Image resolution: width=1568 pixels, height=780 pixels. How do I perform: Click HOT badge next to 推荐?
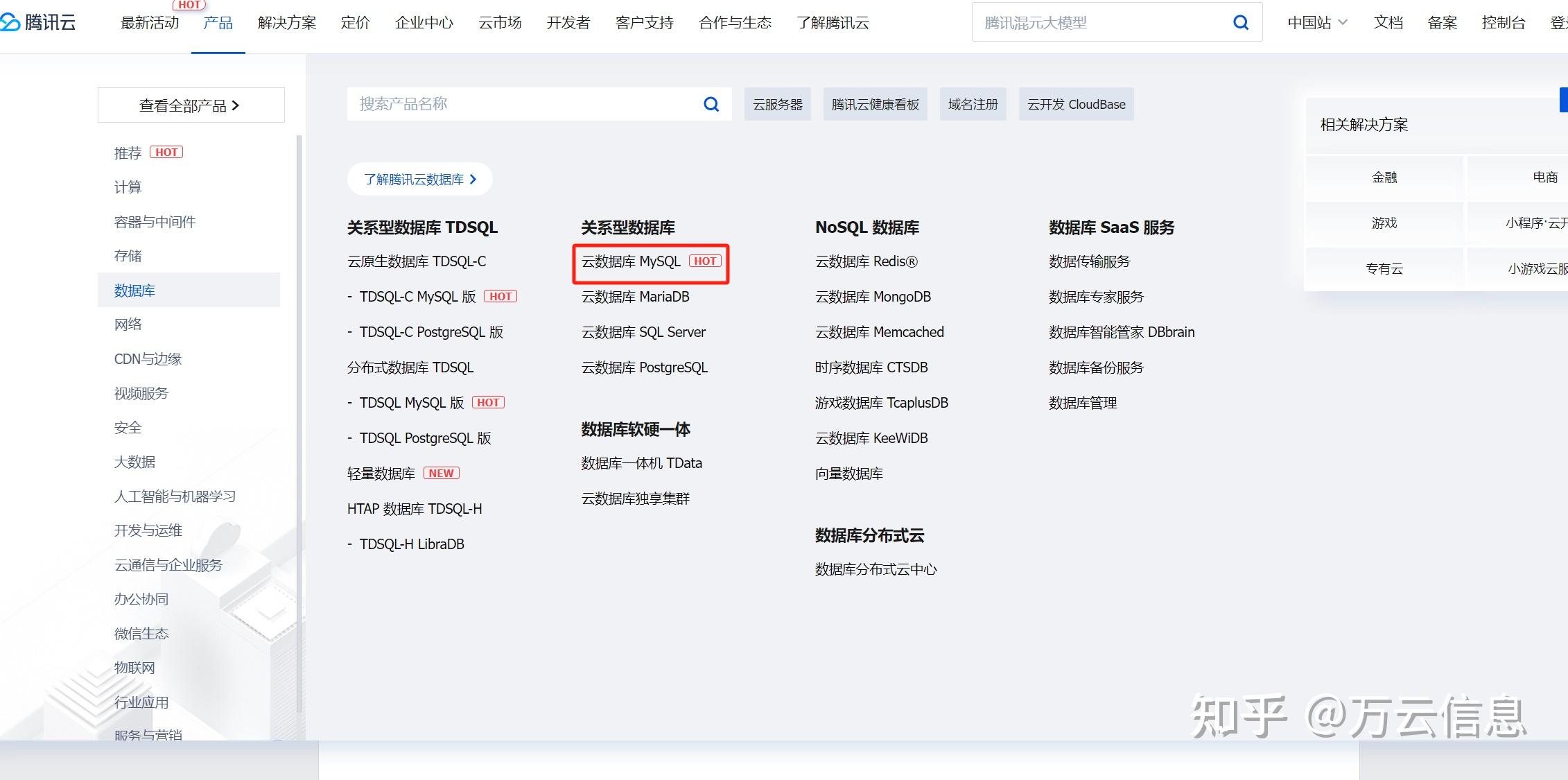(166, 153)
